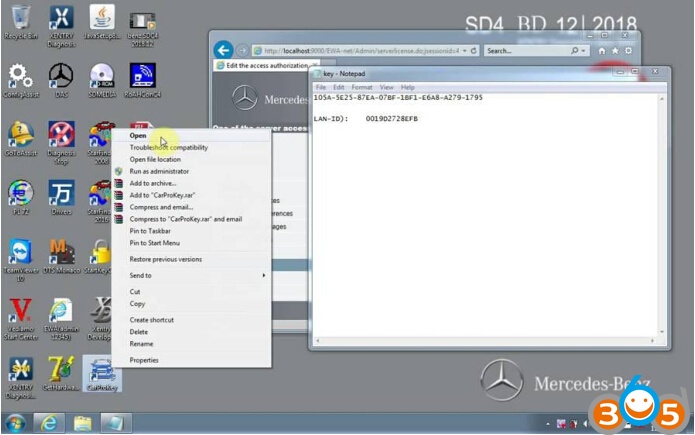Viewport: 695px width, 435px height.
Task: Launch TeamViewer 10 from the desktop
Action: pos(20,260)
